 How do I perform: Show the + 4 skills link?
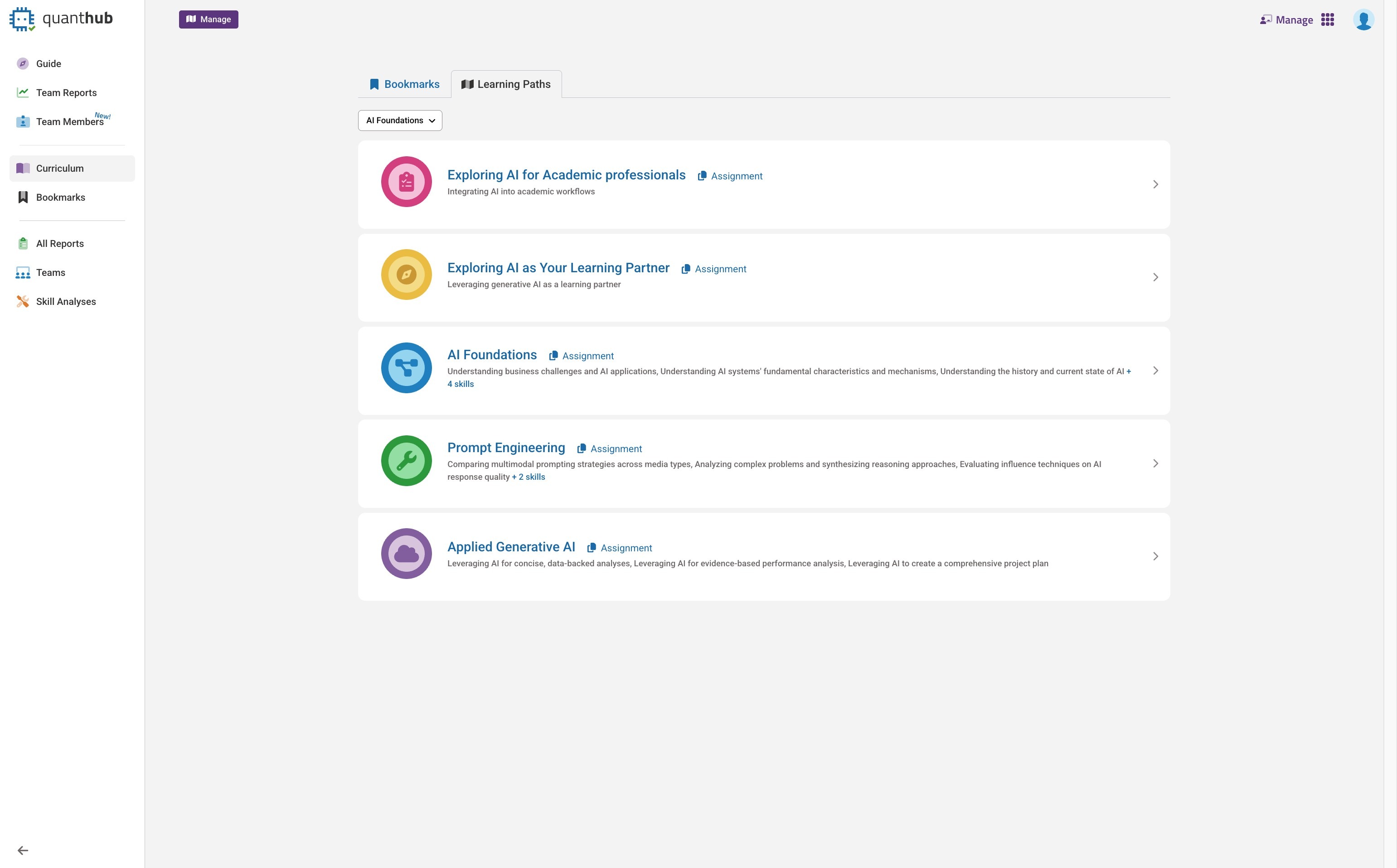460,384
